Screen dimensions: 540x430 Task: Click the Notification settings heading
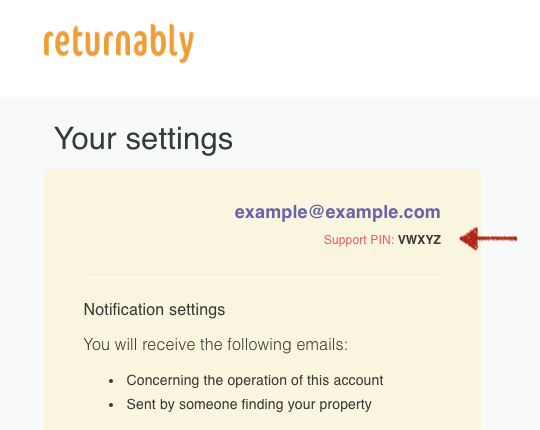click(154, 309)
